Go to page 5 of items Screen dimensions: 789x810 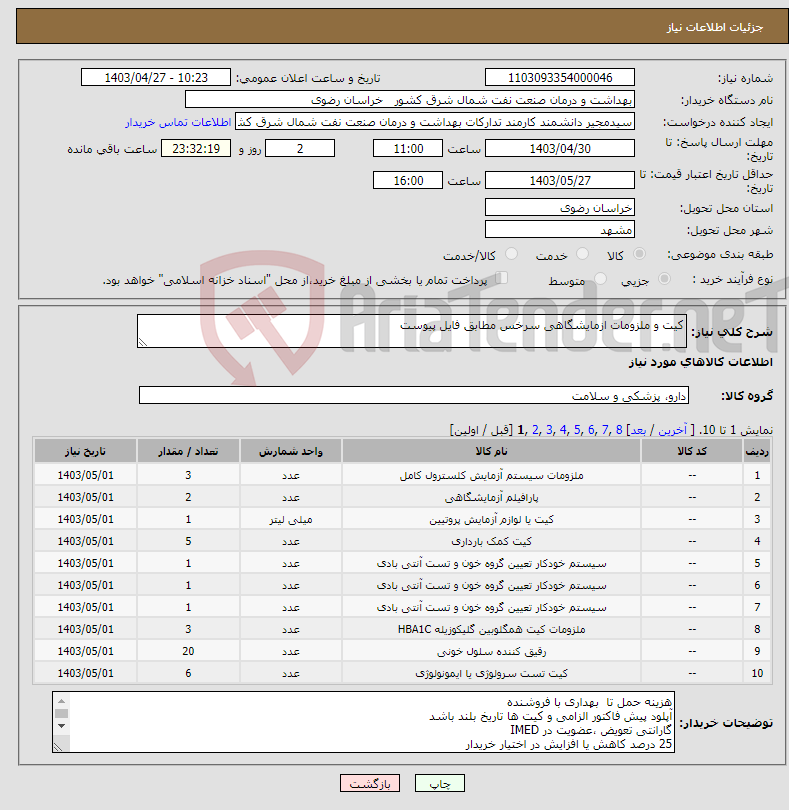[x=577, y=430]
